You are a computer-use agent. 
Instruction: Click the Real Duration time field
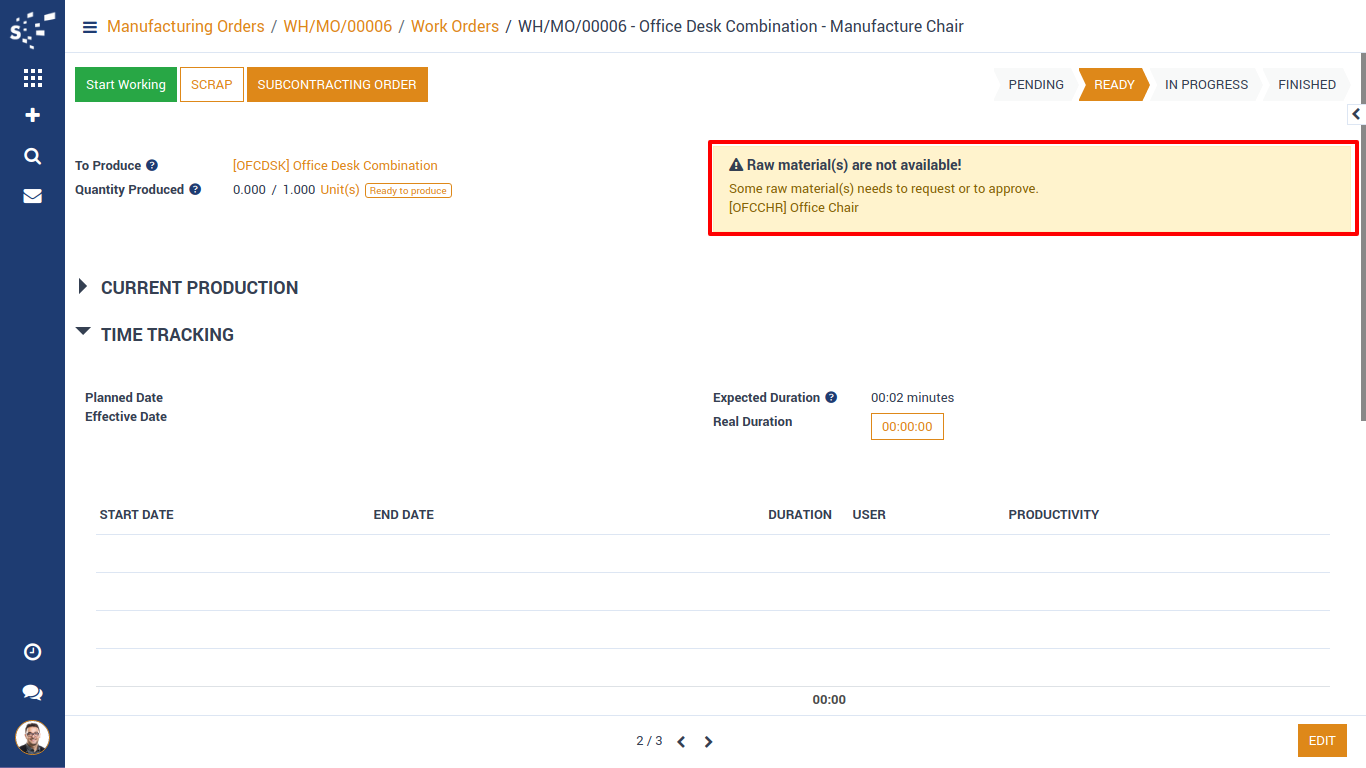(x=906, y=427)
